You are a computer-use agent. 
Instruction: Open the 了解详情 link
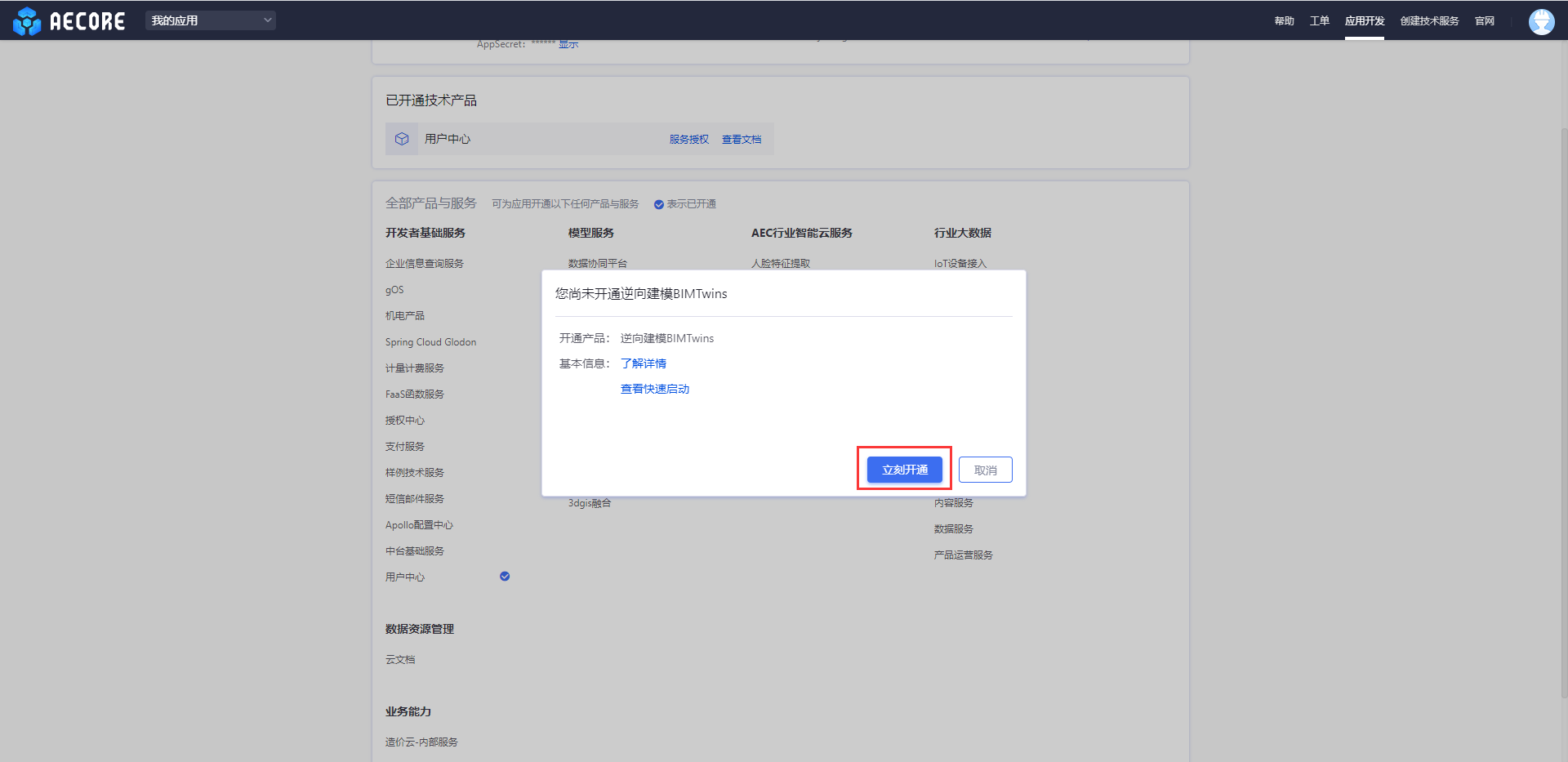pyautogui.click(x=644, y=363)
